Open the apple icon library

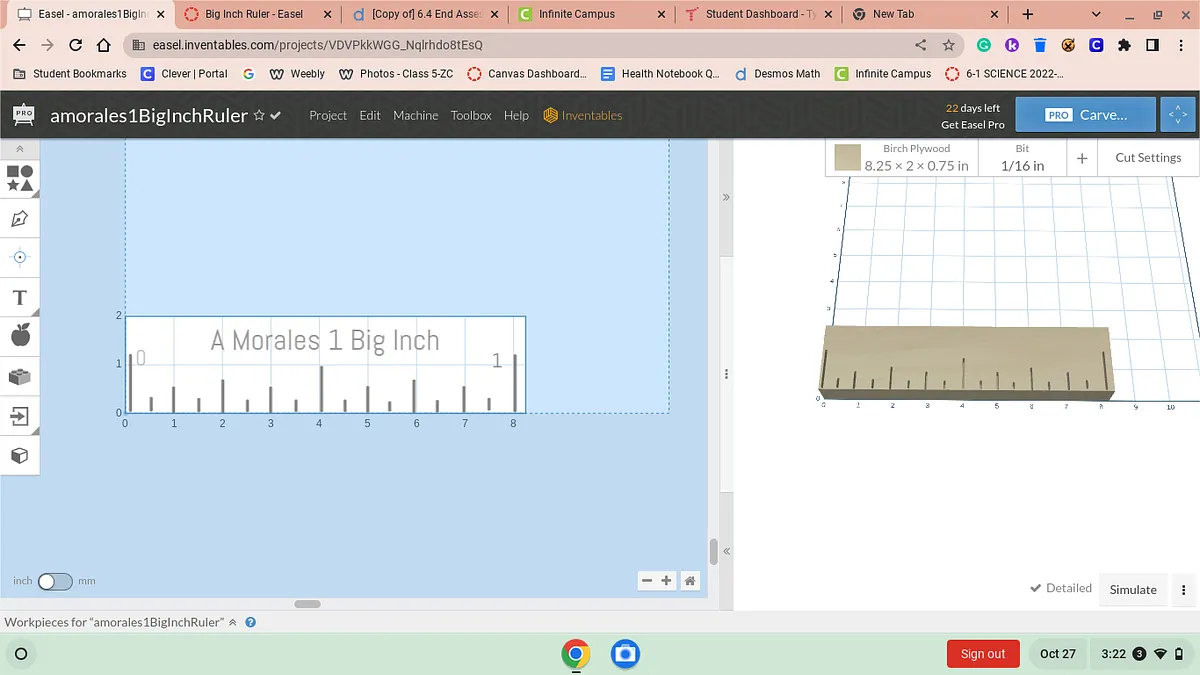[20, 336]
